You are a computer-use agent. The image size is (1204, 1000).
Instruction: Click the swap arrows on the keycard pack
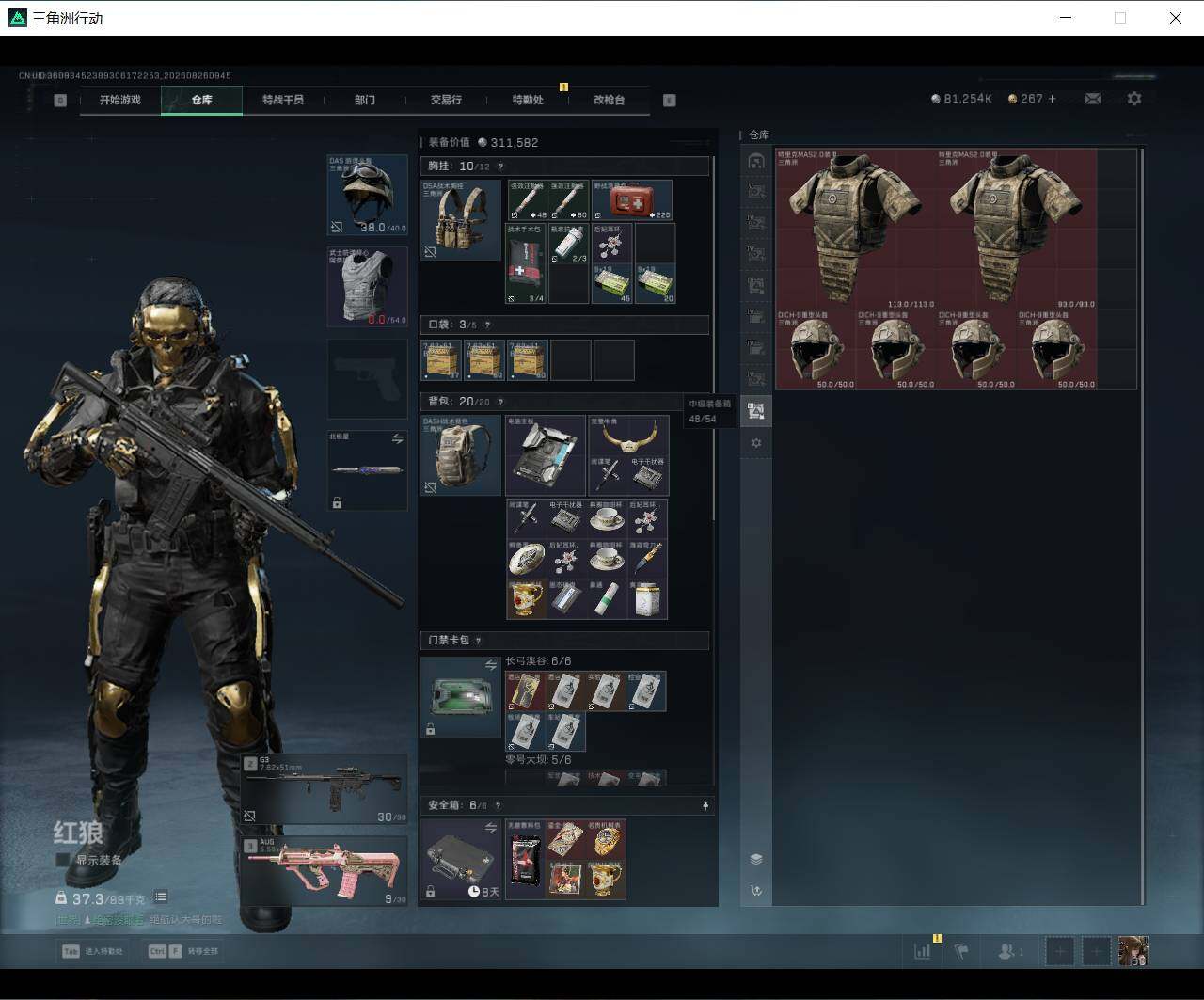(x=490, y=665)
